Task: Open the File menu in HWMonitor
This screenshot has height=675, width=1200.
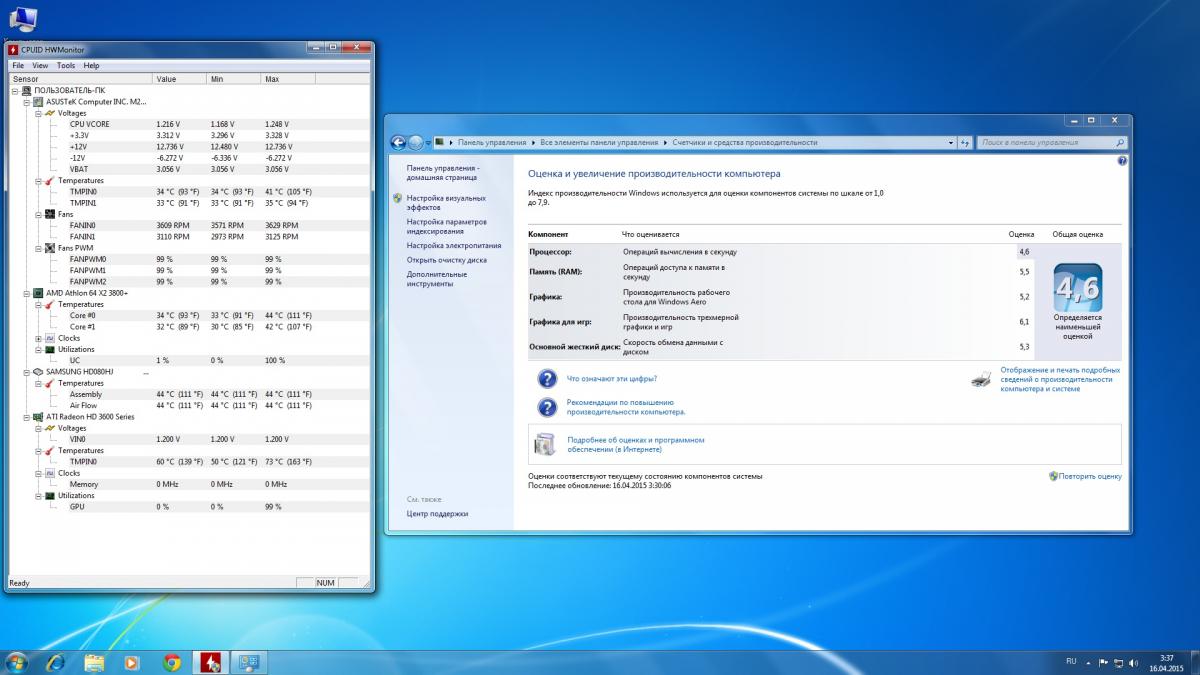Action: pos(18,66)
